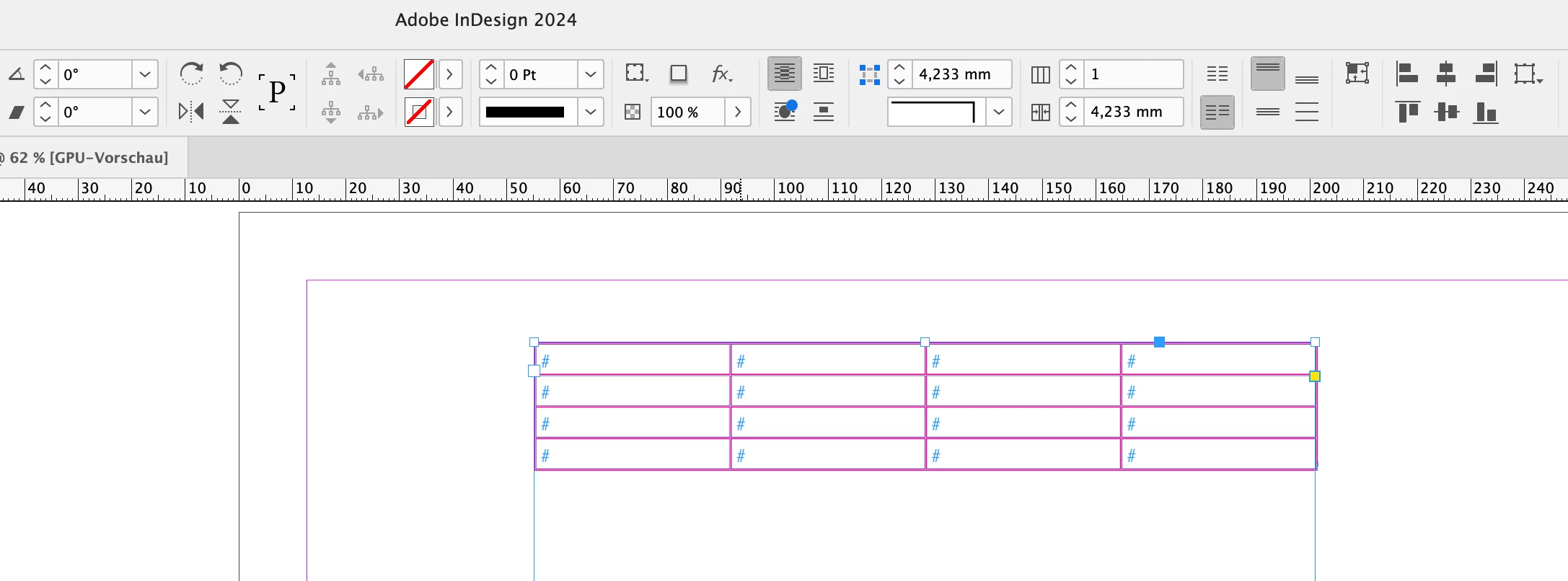This screenshot has height=581, width=1568.
Task: Enable Balance Columns option
Action: 1217,74
